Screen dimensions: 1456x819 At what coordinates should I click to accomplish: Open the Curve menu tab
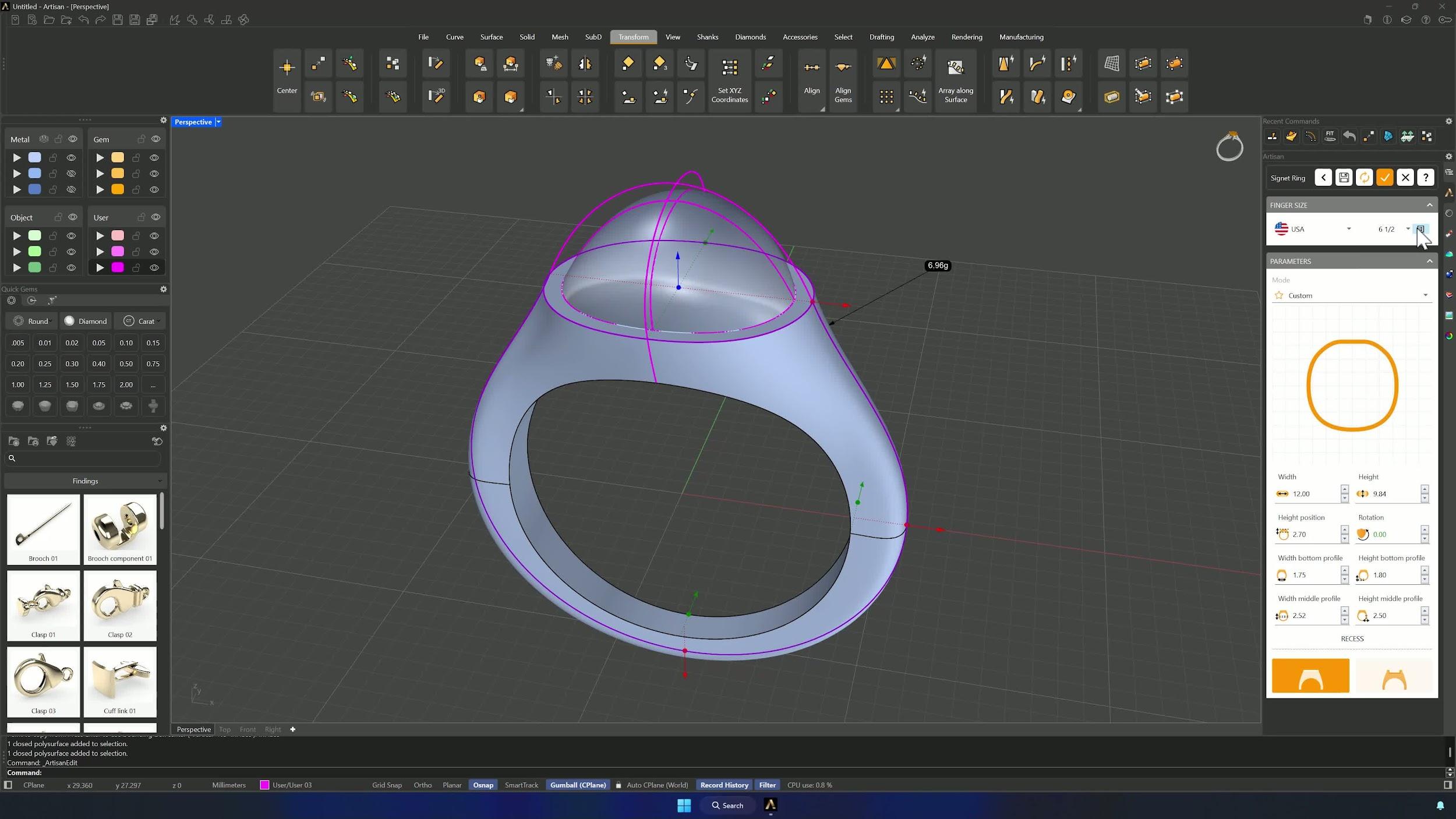click(x=455, y=37)
